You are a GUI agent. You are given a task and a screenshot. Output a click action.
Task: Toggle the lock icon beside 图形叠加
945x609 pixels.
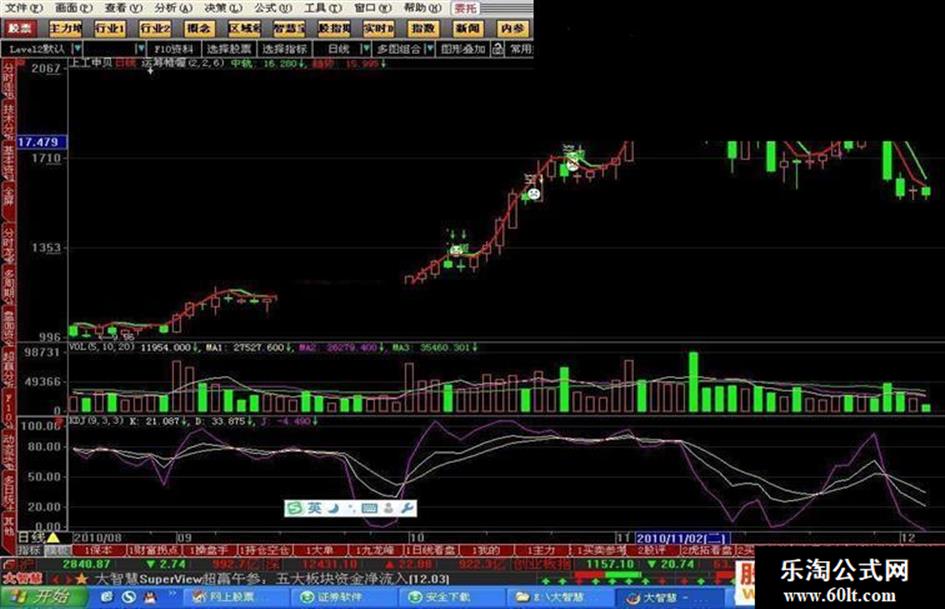[x=497, y=49]
